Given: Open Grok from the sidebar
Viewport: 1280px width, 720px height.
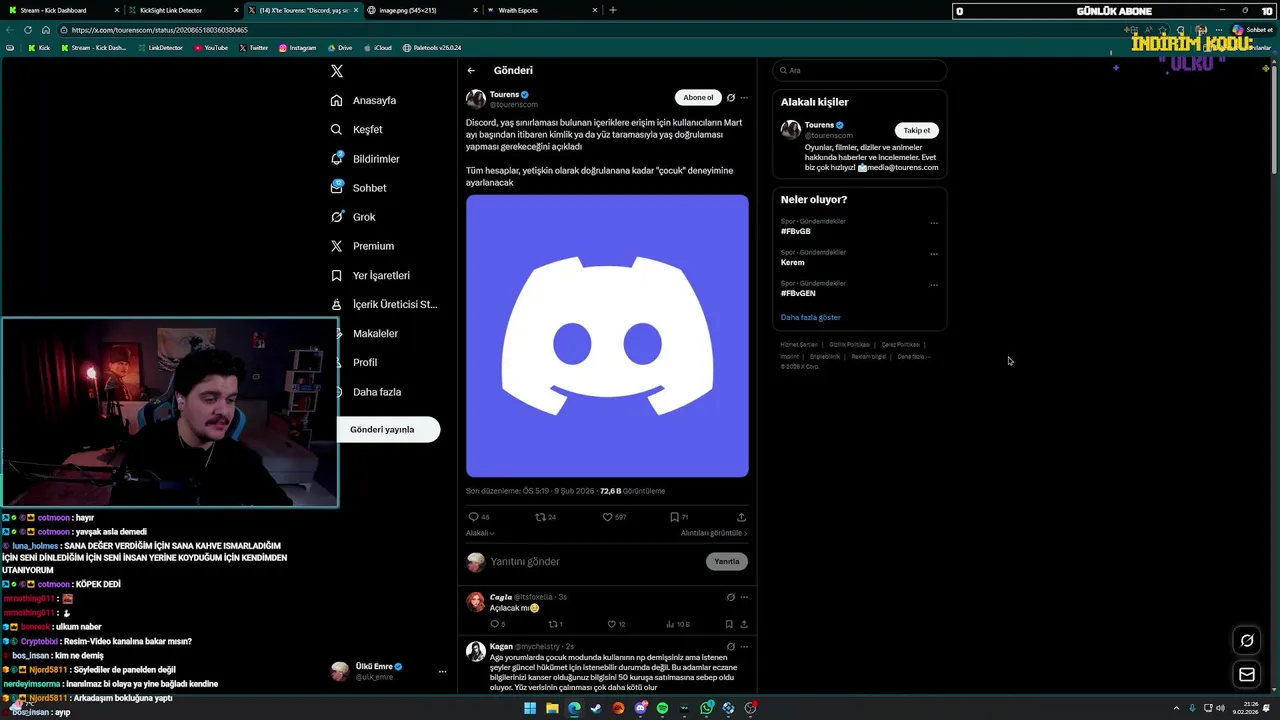Looking at the screenshot, I should 353,217.
